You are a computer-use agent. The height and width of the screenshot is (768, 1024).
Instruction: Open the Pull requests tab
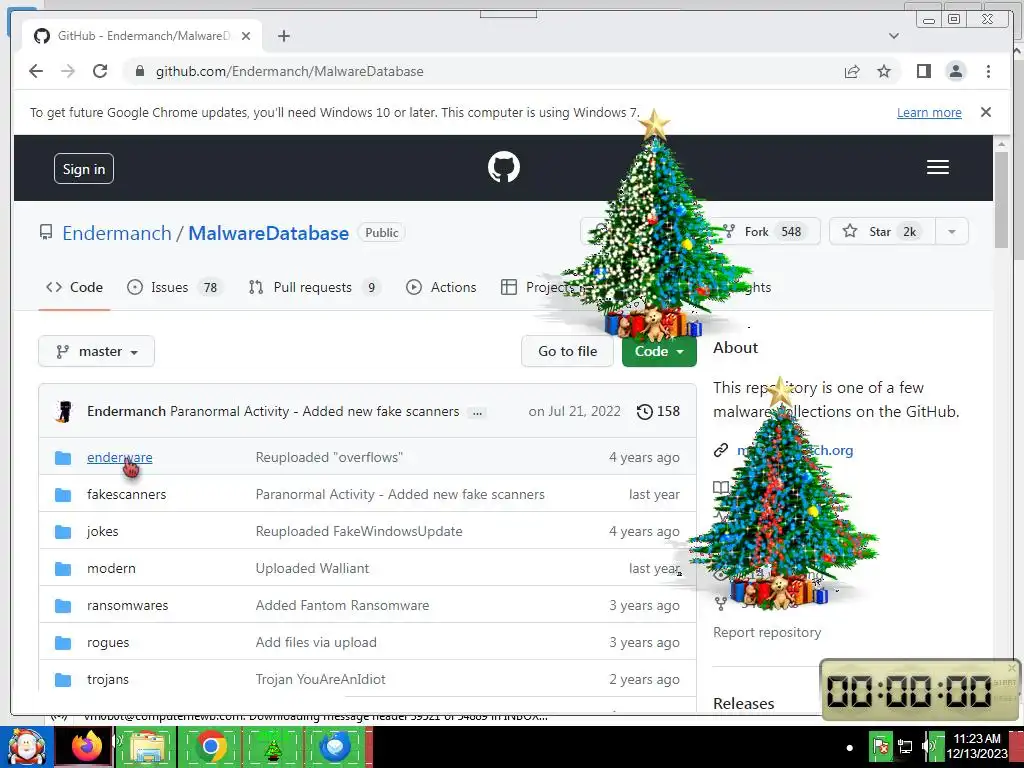click(315, 287)
